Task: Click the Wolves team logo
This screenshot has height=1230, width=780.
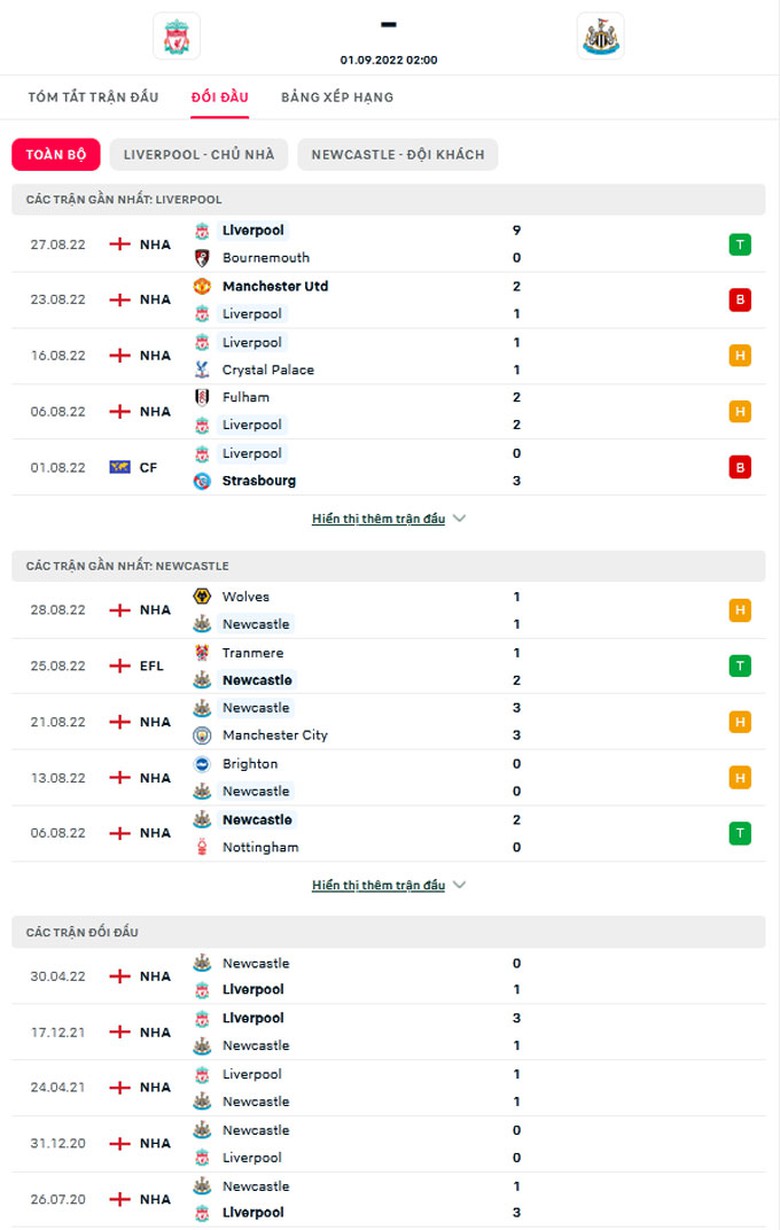Action: tap(202, 597)
